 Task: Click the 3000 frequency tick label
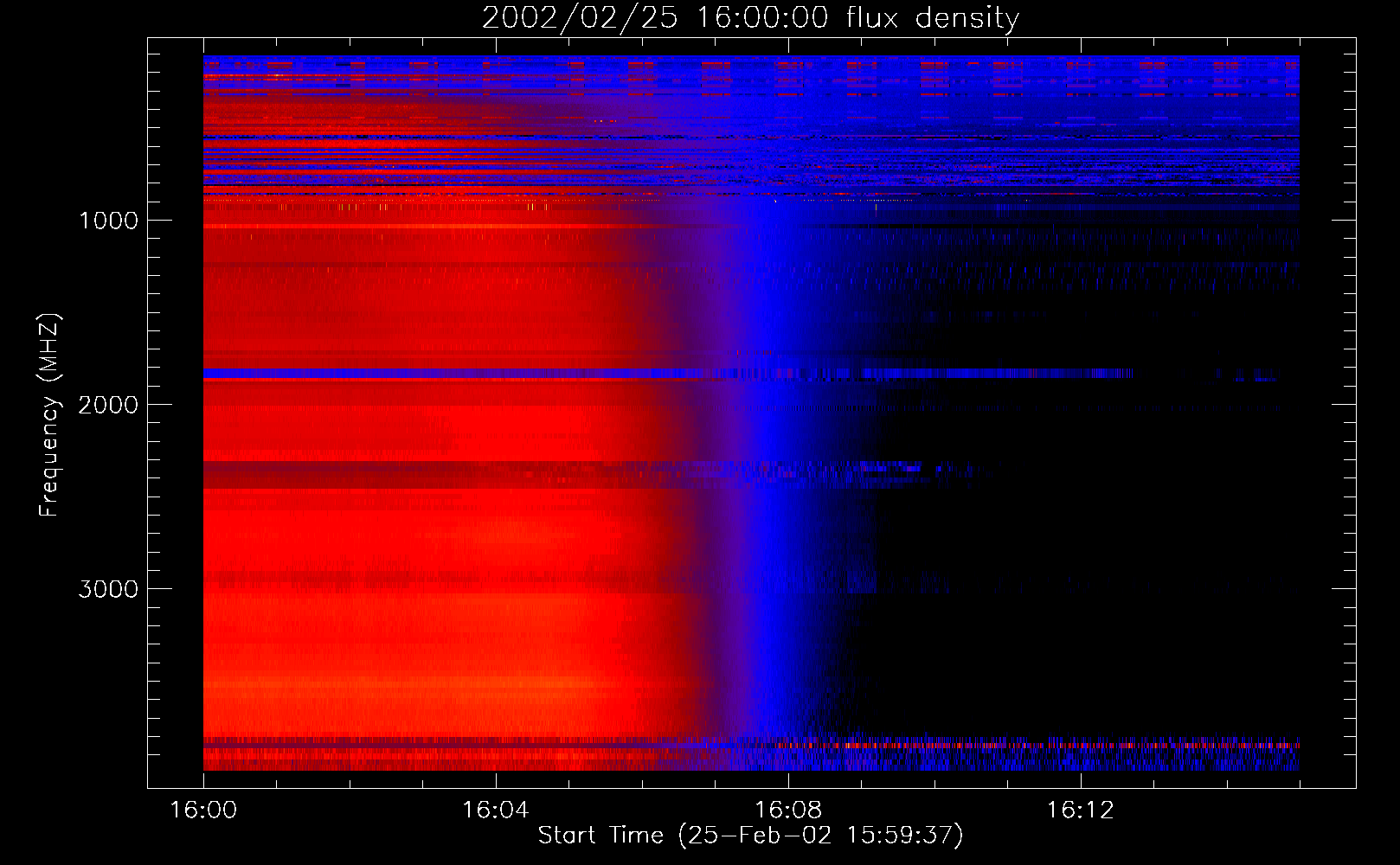click(108, 589)
